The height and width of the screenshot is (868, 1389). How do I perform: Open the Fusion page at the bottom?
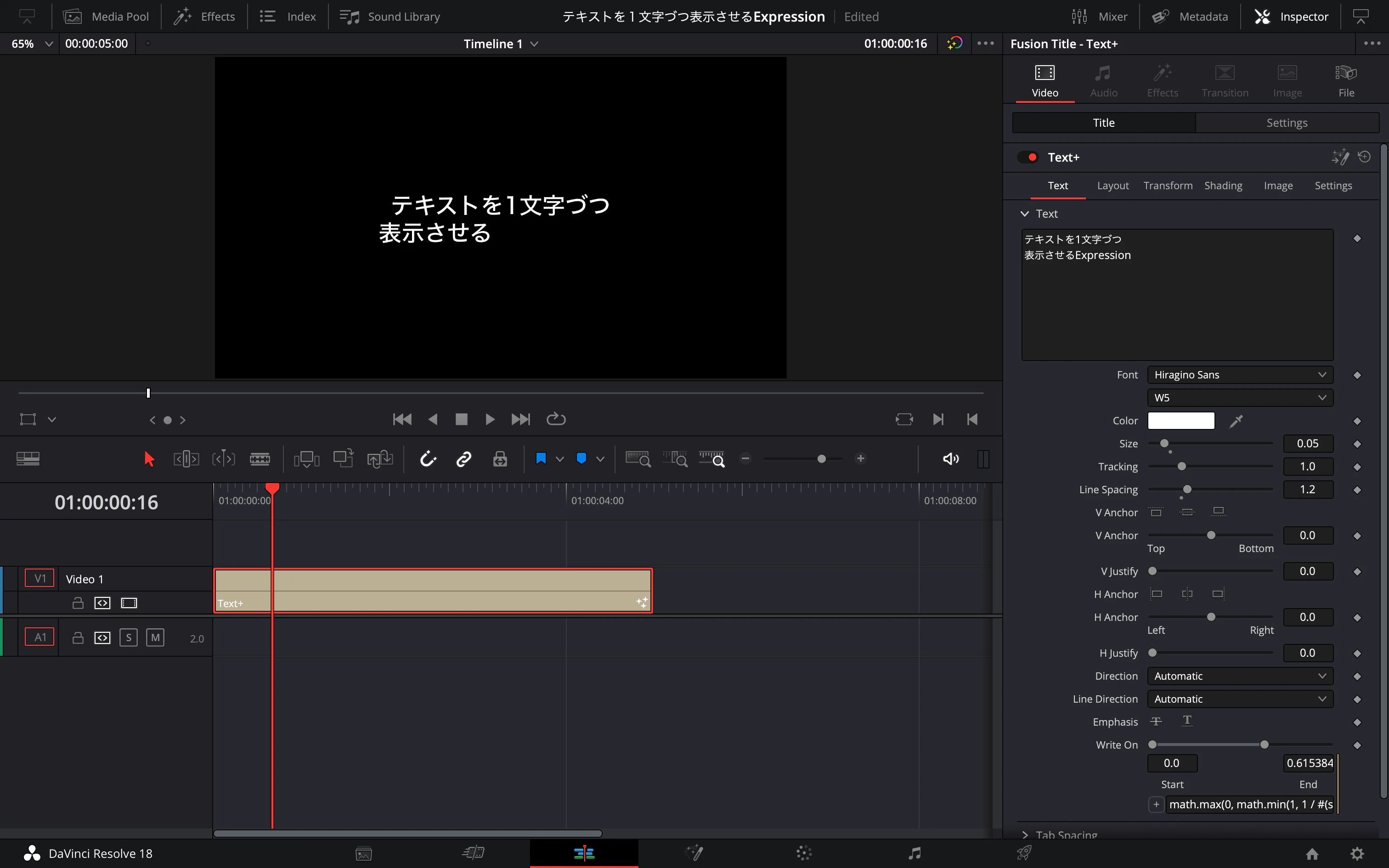coord(694,853)
